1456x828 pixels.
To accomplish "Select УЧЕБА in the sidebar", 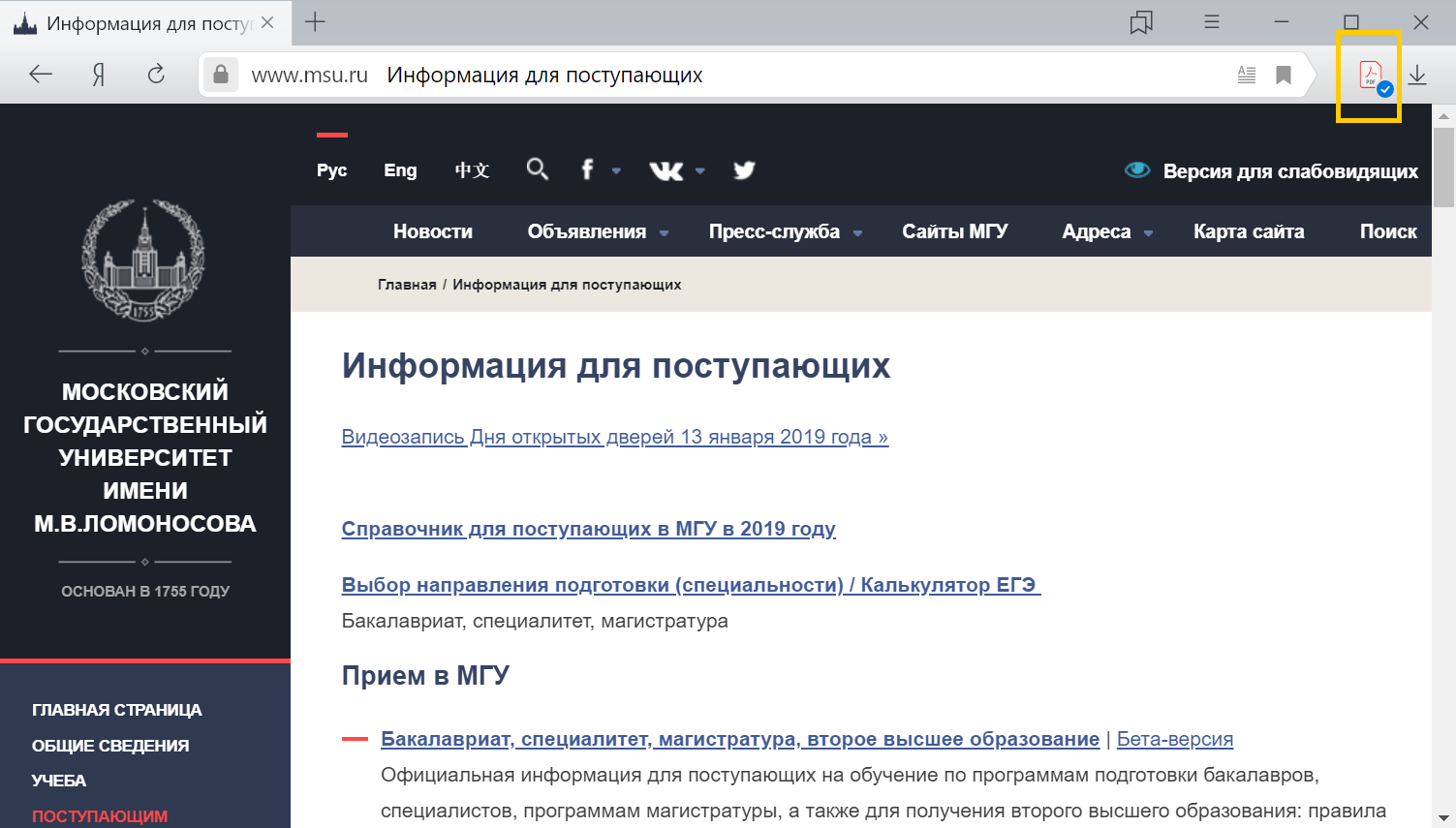I will click(x=59, y=781).
